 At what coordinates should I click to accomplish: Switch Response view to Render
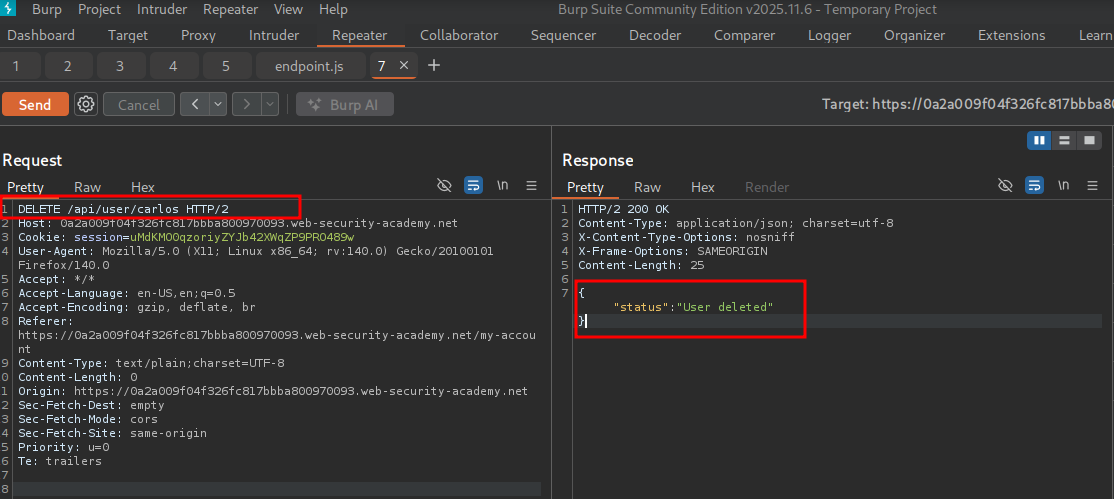[x=767, y=188]
